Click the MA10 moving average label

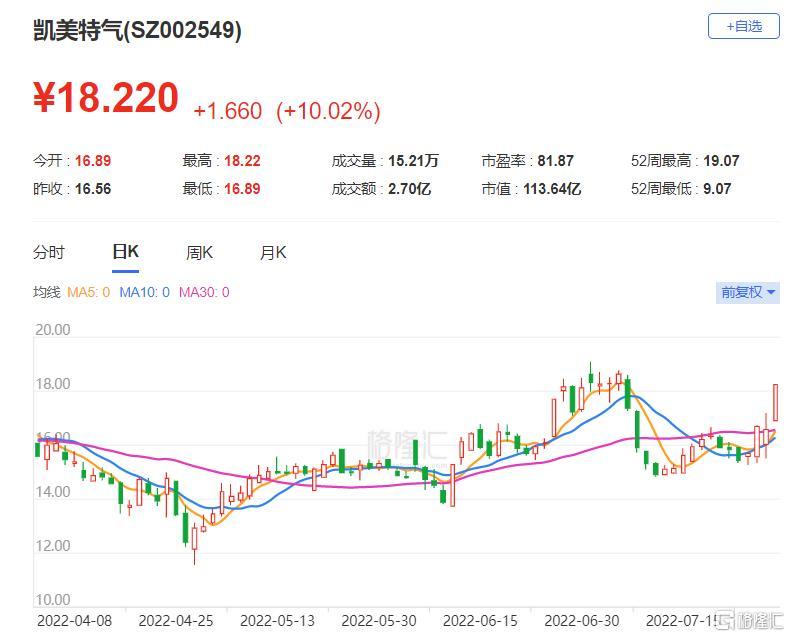tap(144, 292)
